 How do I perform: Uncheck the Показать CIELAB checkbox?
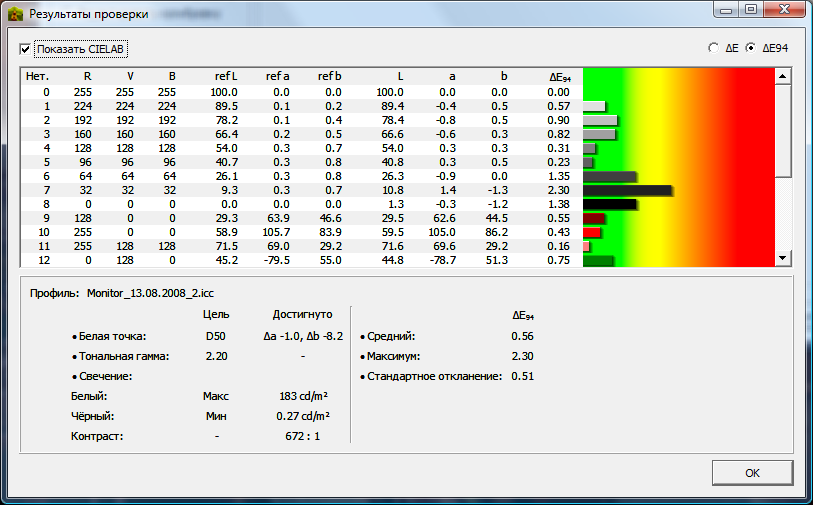pos(26,49)
